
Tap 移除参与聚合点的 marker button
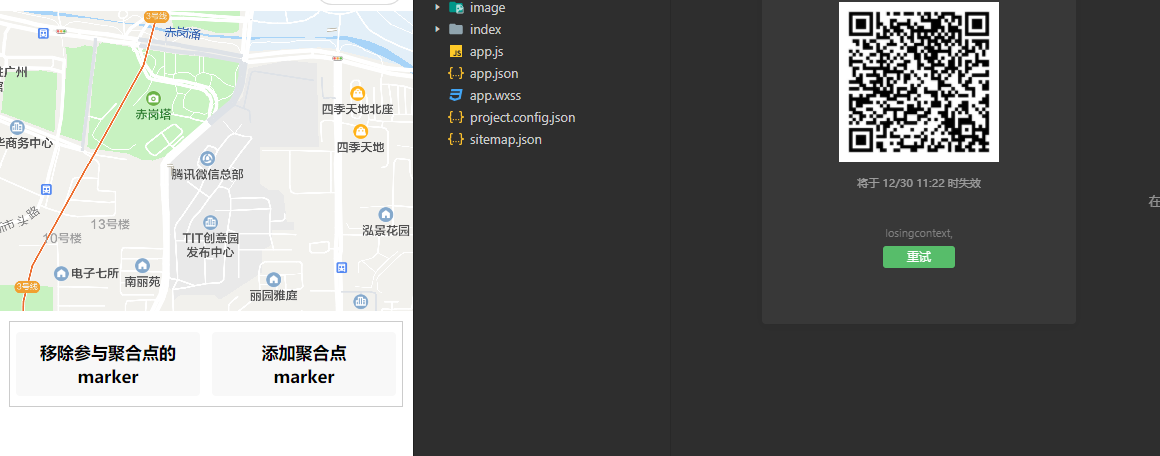coord(108,364)
